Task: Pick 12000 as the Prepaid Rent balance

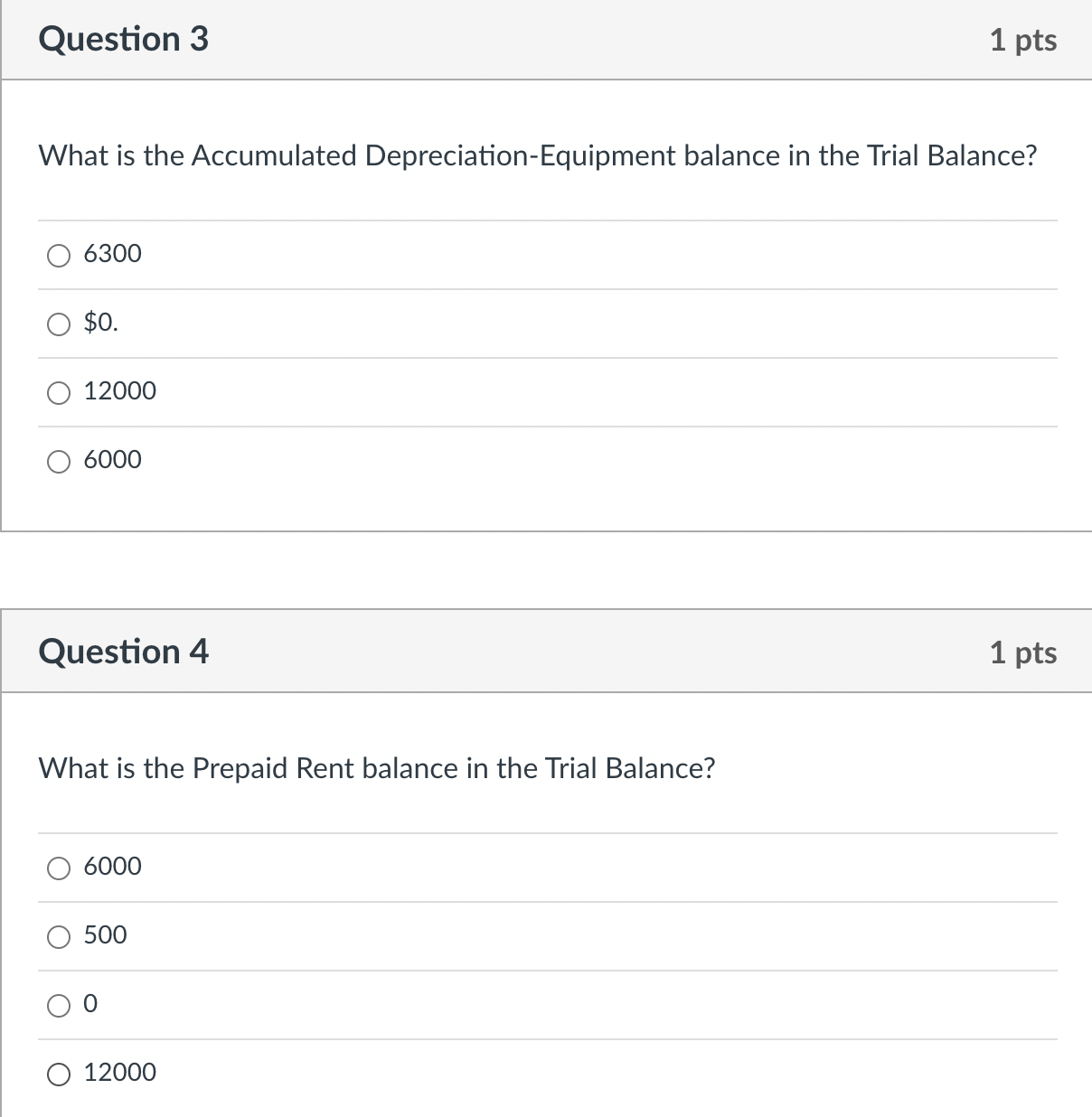Action: tap(59, 1074)
